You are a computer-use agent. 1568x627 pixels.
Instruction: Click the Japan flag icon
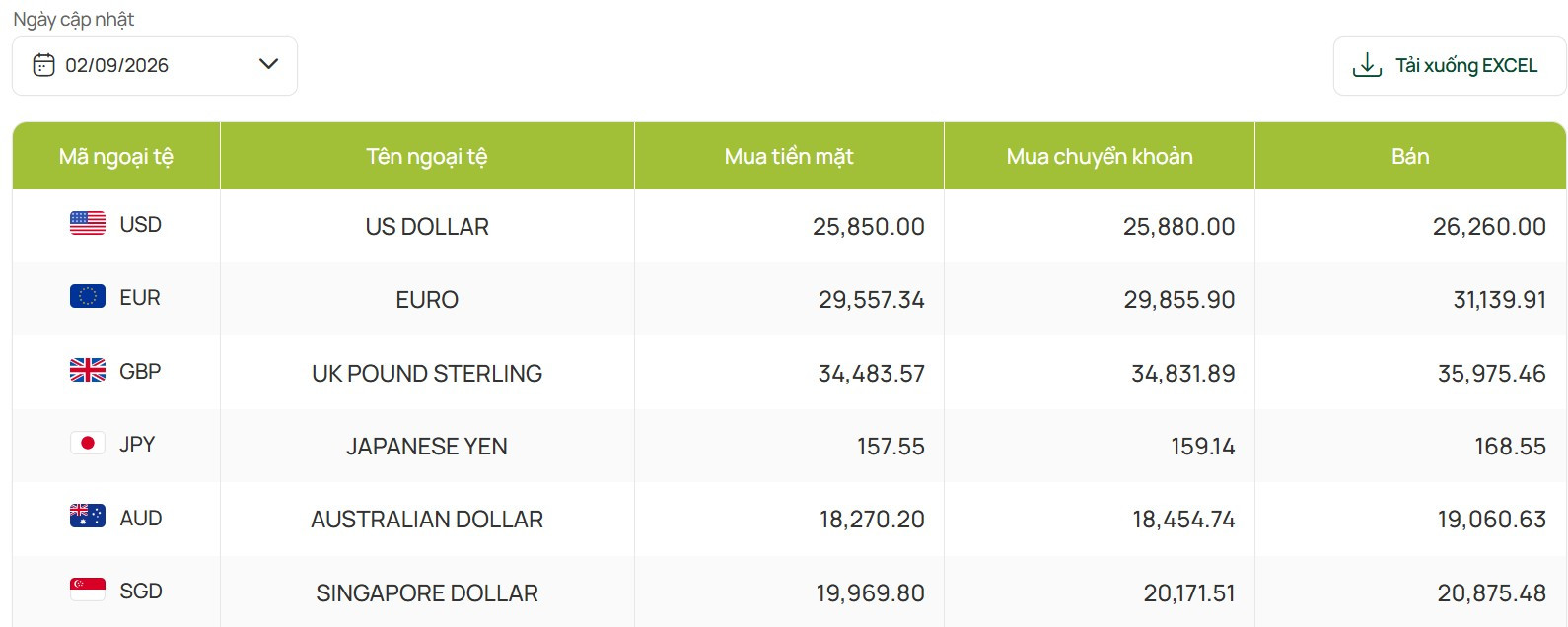pyautogui.click(x=88, y=444)
